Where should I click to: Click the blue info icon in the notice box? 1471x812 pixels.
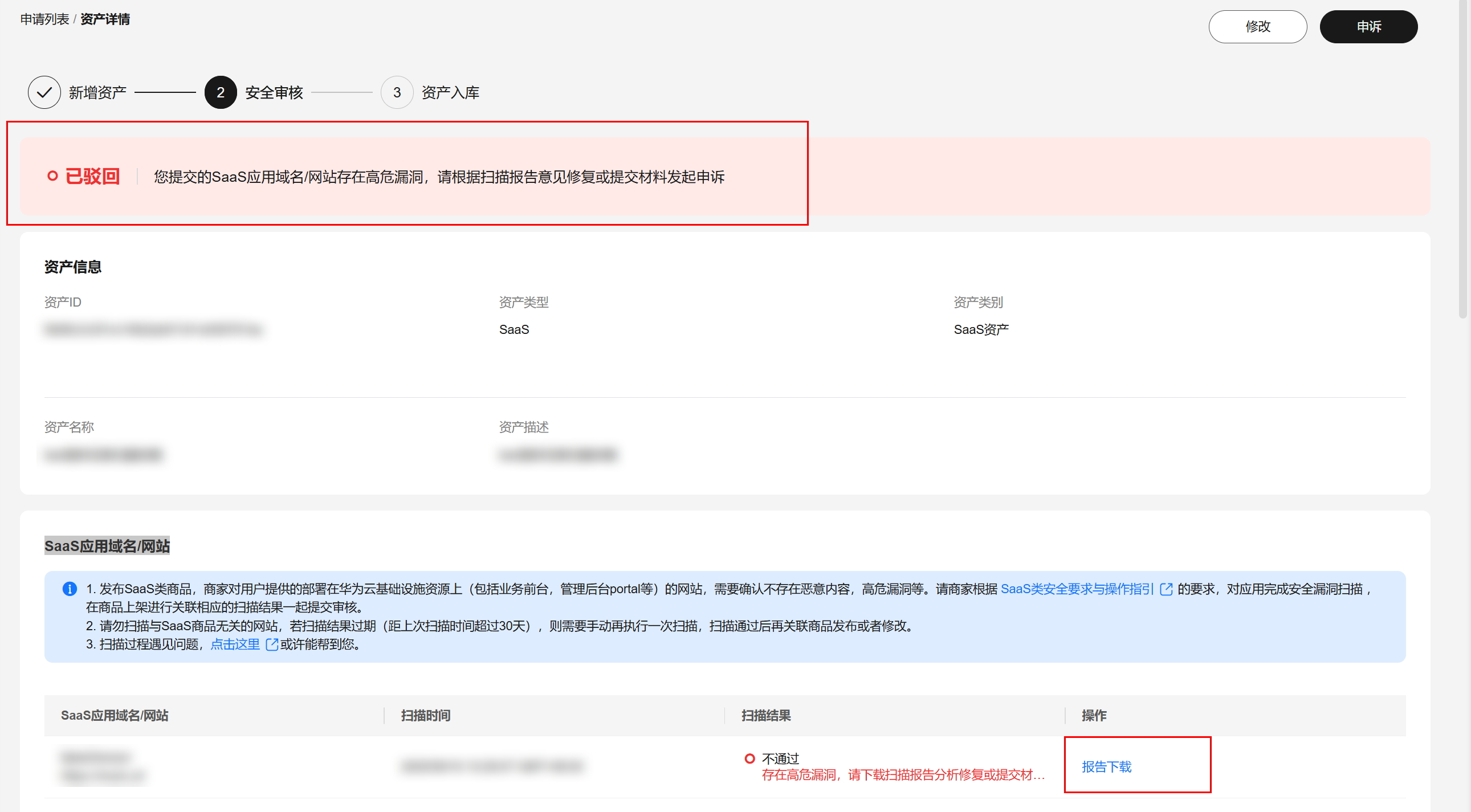70,588
